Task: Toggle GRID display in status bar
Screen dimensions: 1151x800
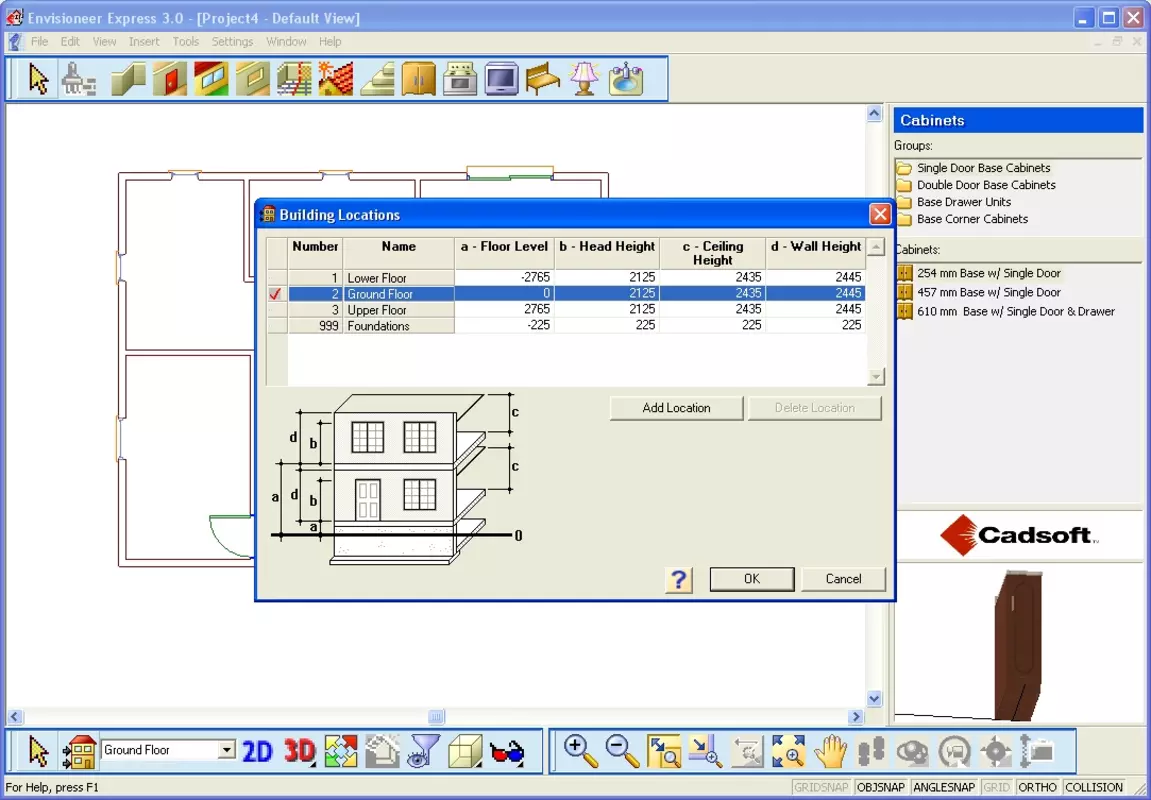Action: (x=996, y=788)
